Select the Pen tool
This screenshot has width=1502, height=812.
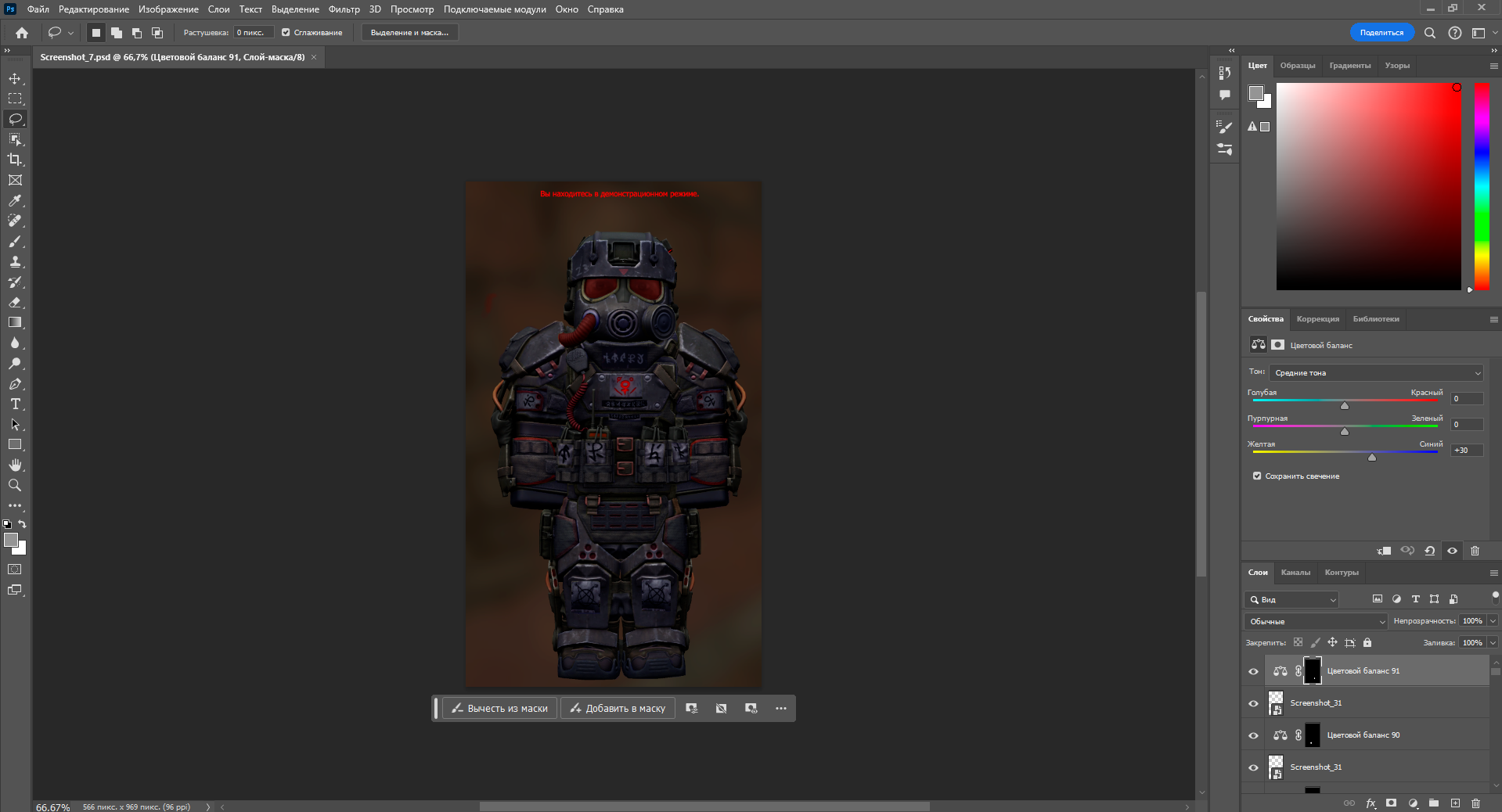(x=15, y=383)
